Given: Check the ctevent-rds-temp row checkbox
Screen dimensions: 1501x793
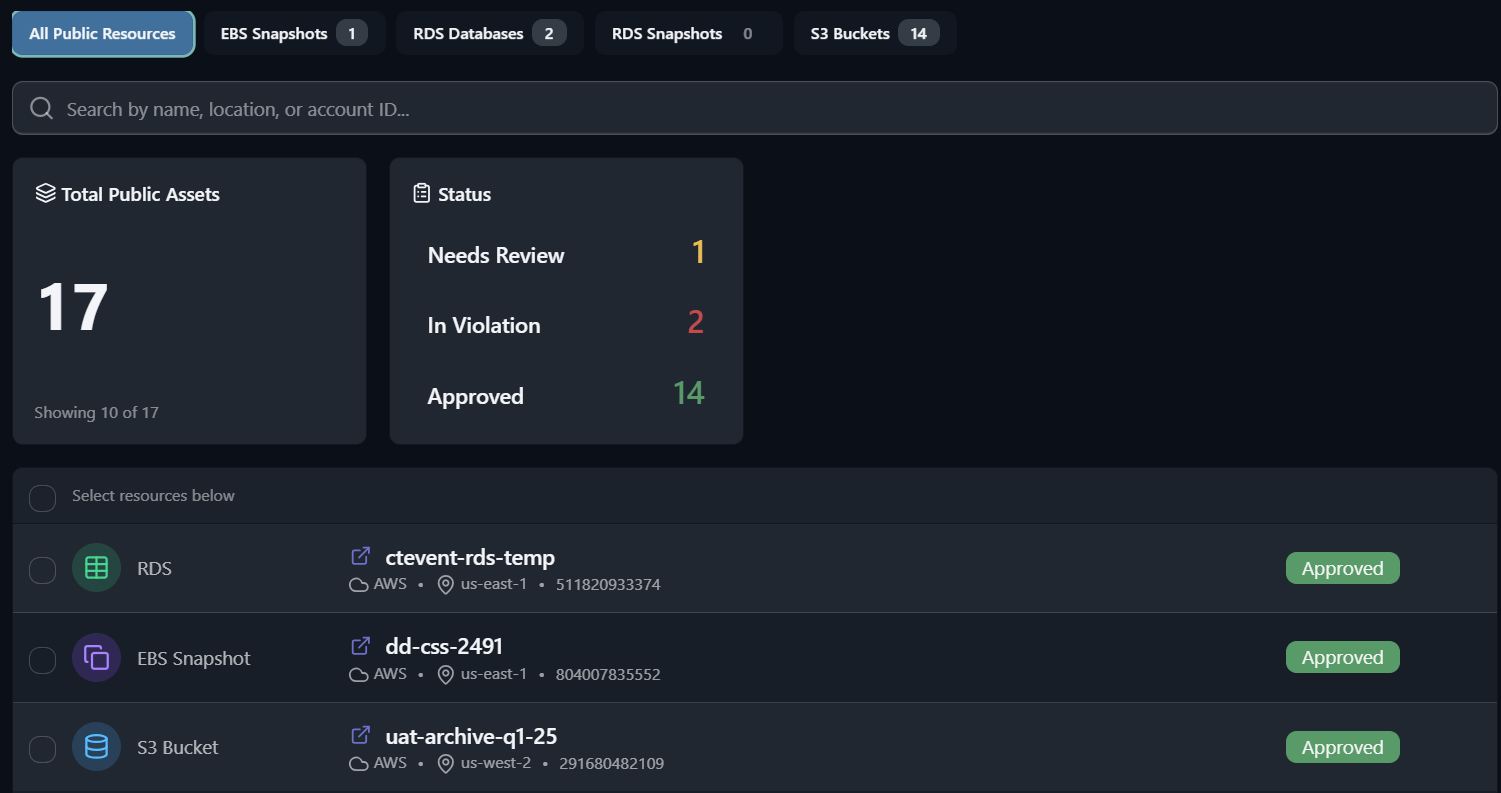Looking at the screenshot, I should pos(42,570).
